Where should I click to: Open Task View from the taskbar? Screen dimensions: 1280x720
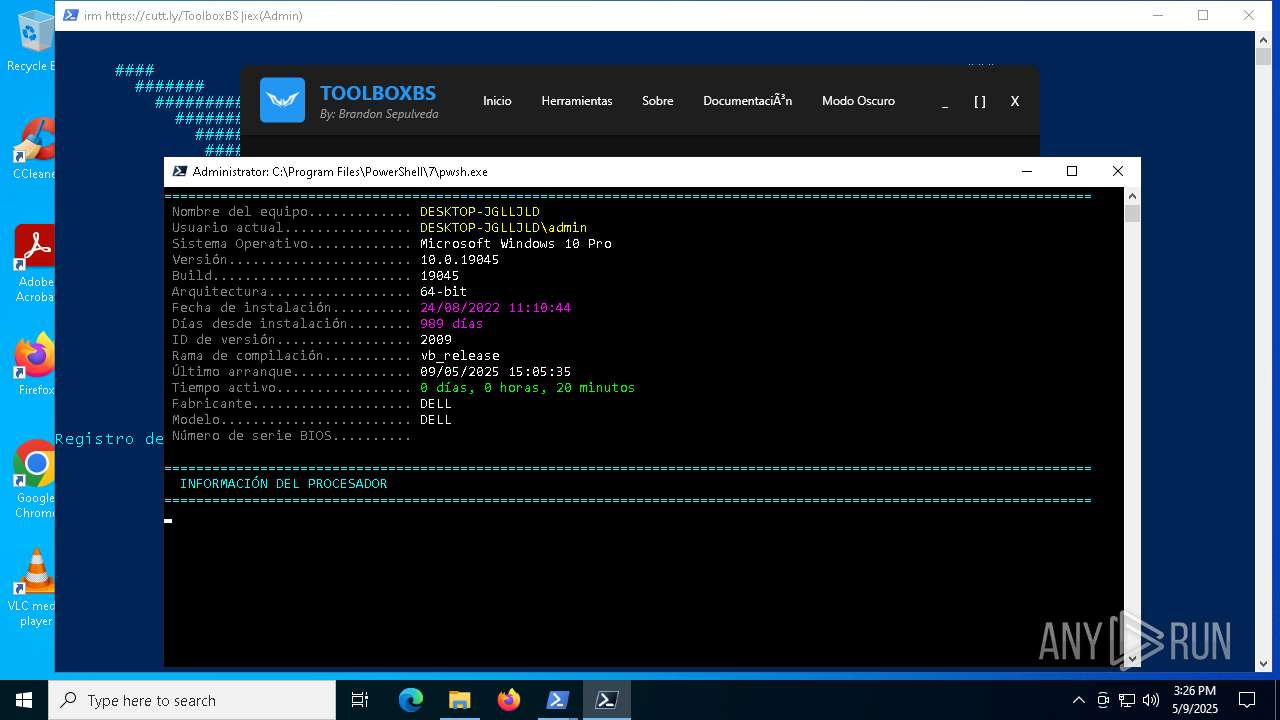(x=360, y=700)
